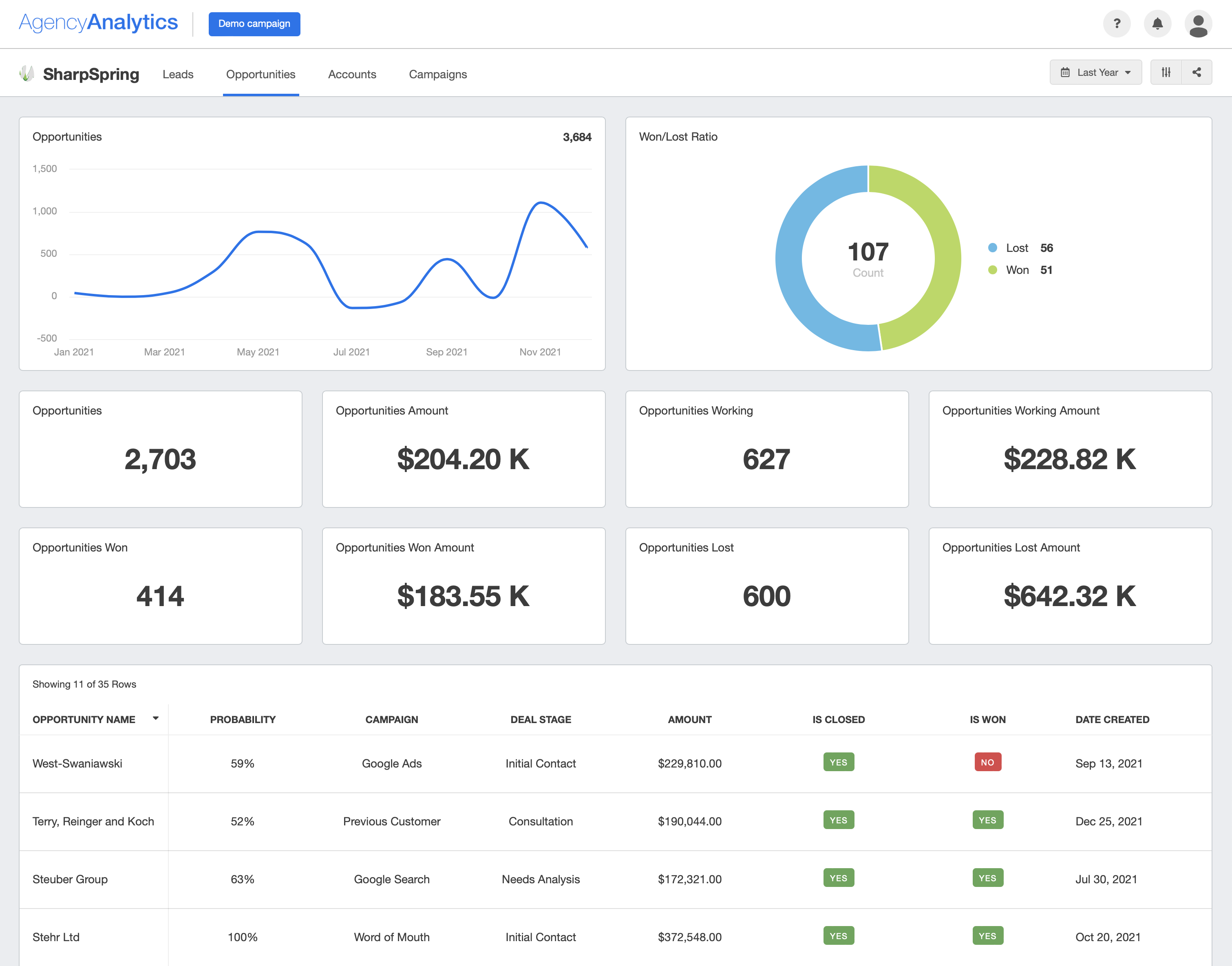Click the help question mark icon

pyautogui.click(x=1117, y=24)
